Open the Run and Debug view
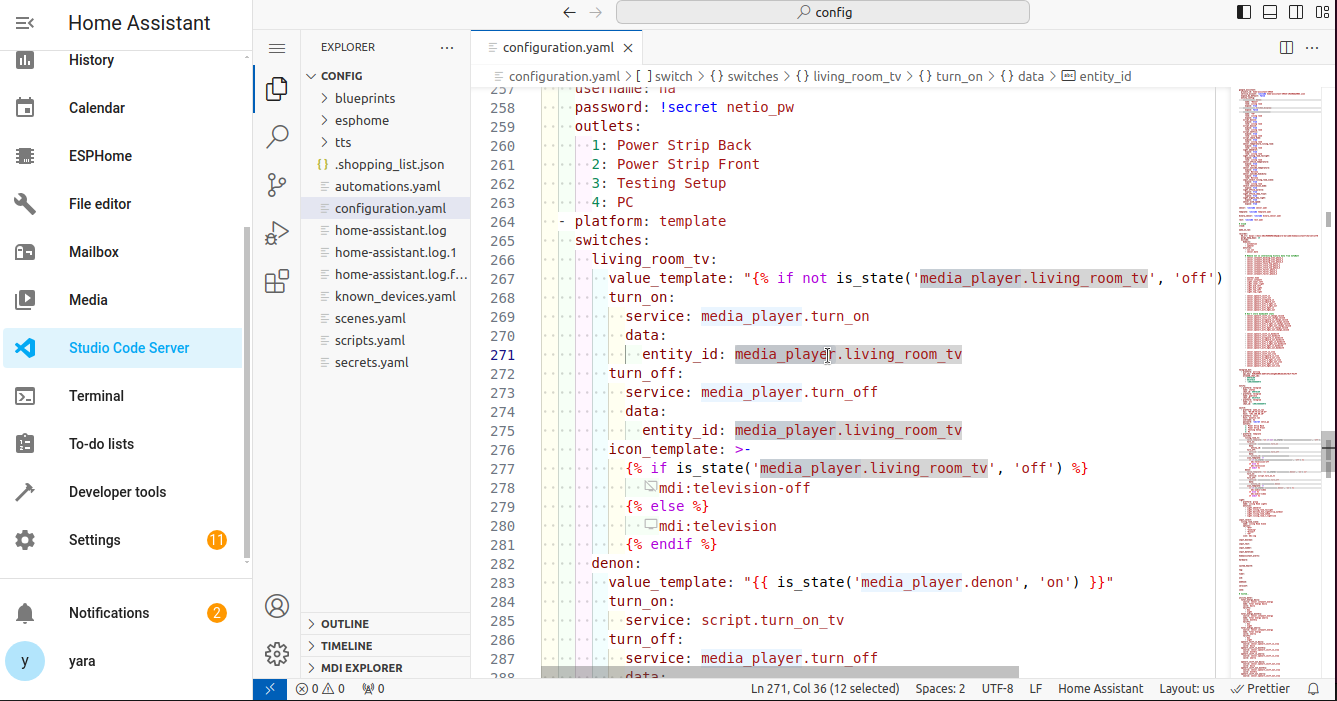The image size is (1337, 701). (277, 233)
